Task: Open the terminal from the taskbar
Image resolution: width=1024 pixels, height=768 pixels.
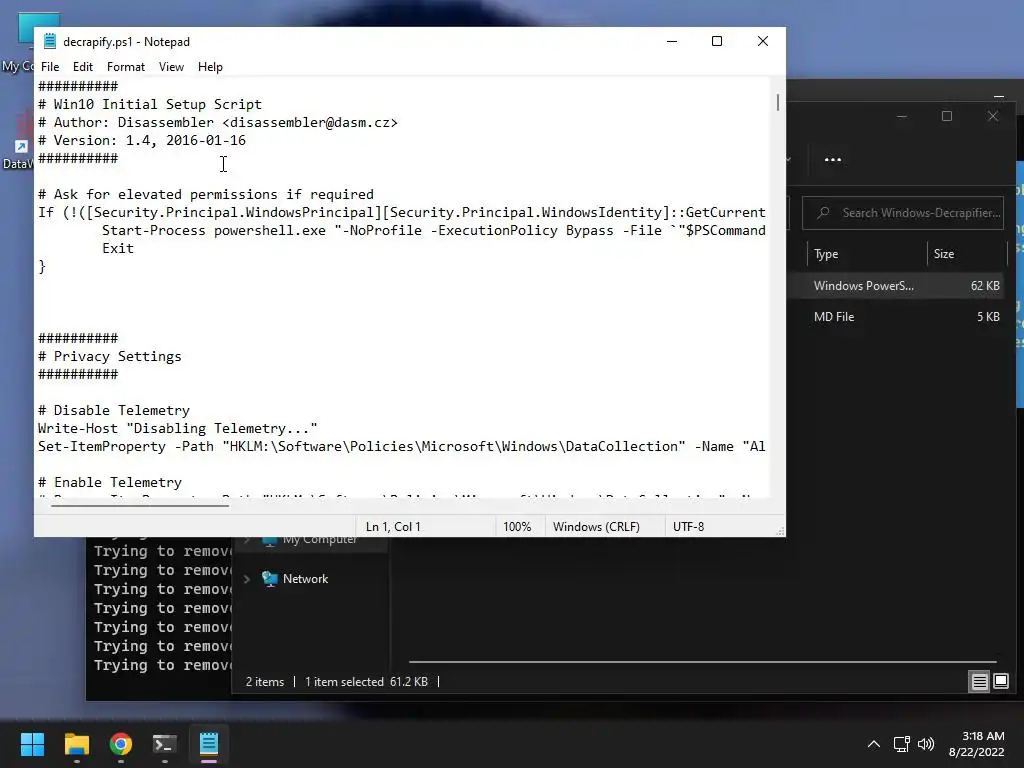Action: tap(165, 744)
